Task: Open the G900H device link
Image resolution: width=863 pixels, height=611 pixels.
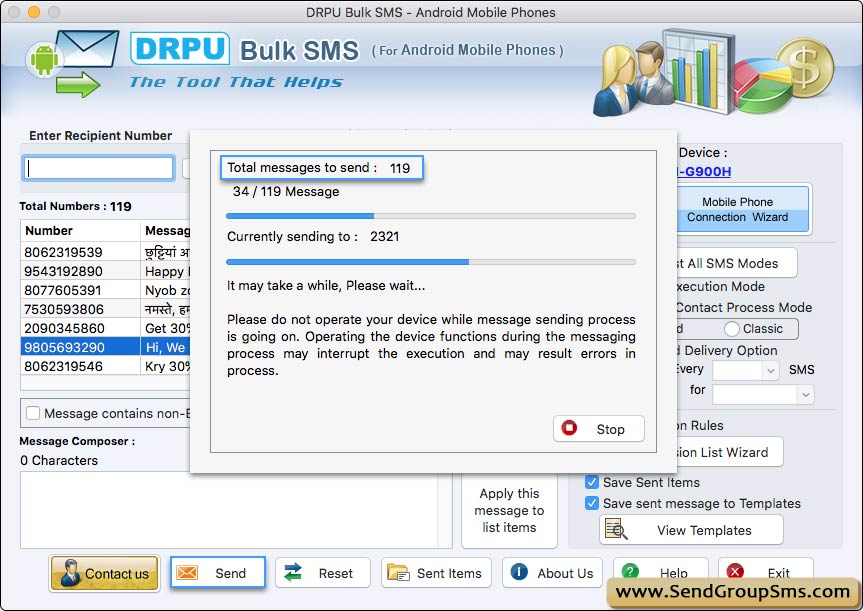Action: point(704,171)
